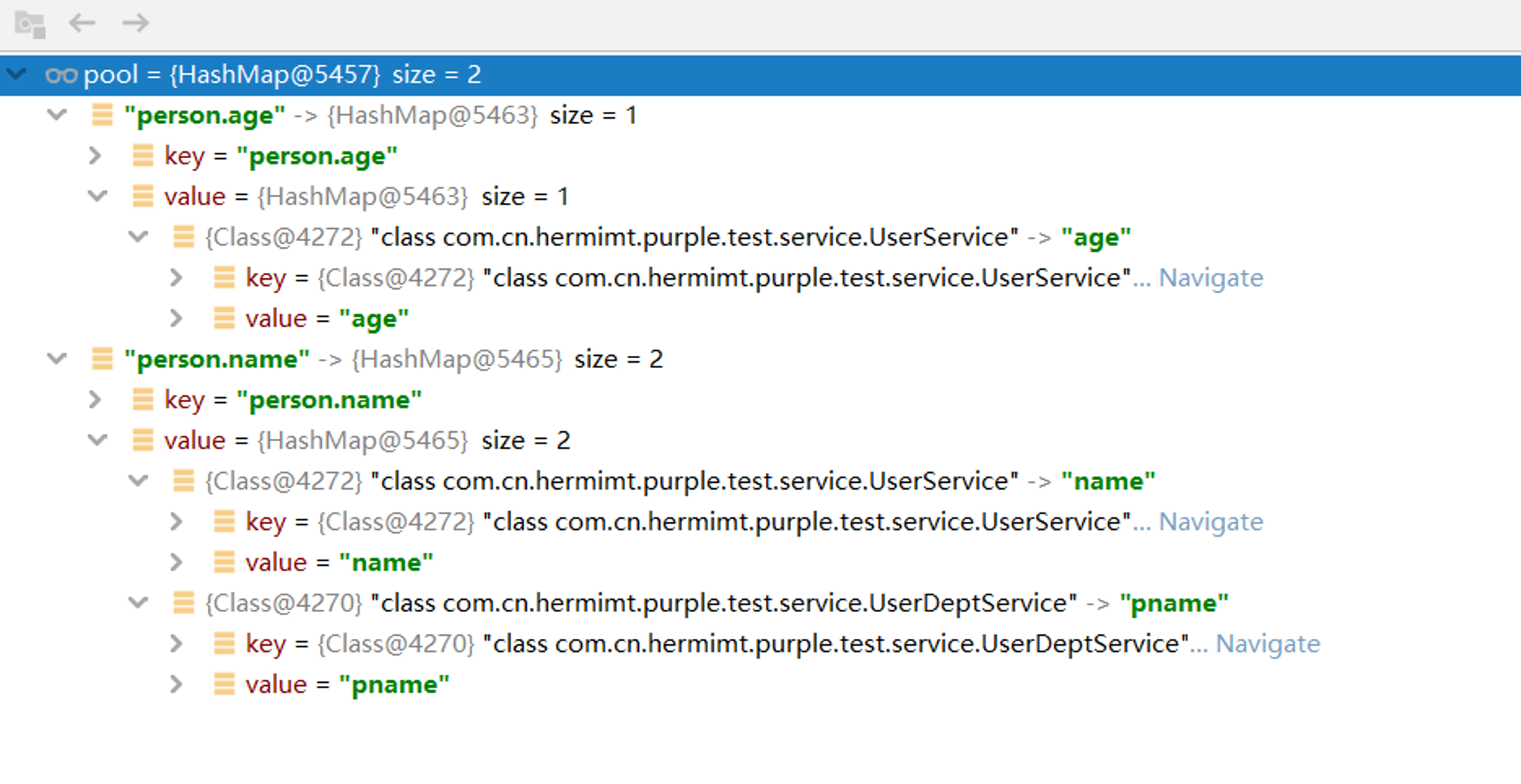Select the "person.age" map entry text
The width and height of the screenshot is (1521, 784).
(380, 116)
